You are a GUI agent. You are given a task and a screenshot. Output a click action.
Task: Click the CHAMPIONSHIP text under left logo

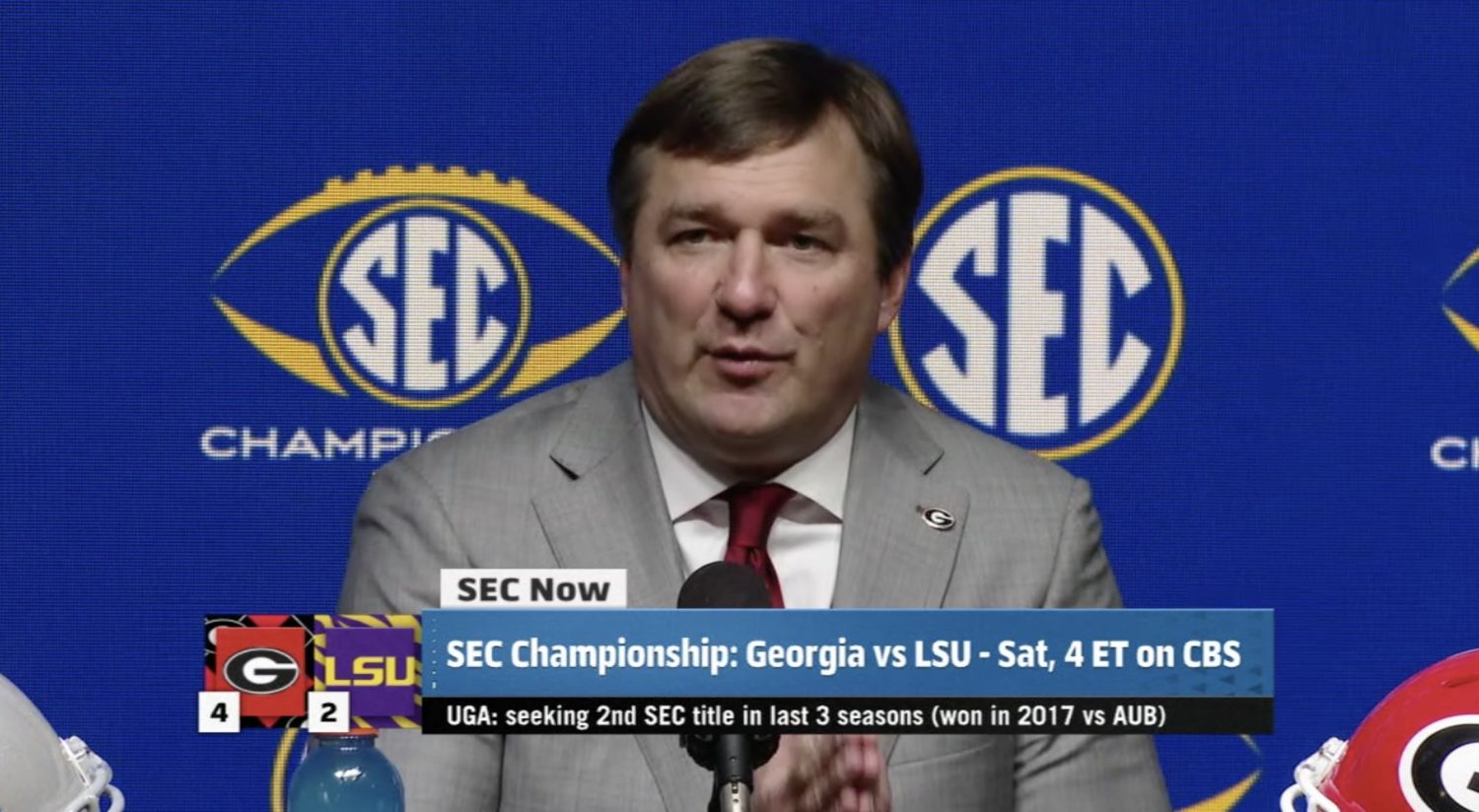tap(327, 443)
